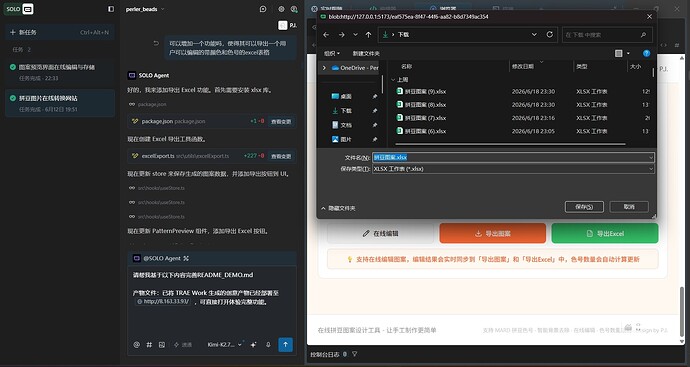Click the 保存(S) button
Screen dimensions: 690x367
(584, 207)
